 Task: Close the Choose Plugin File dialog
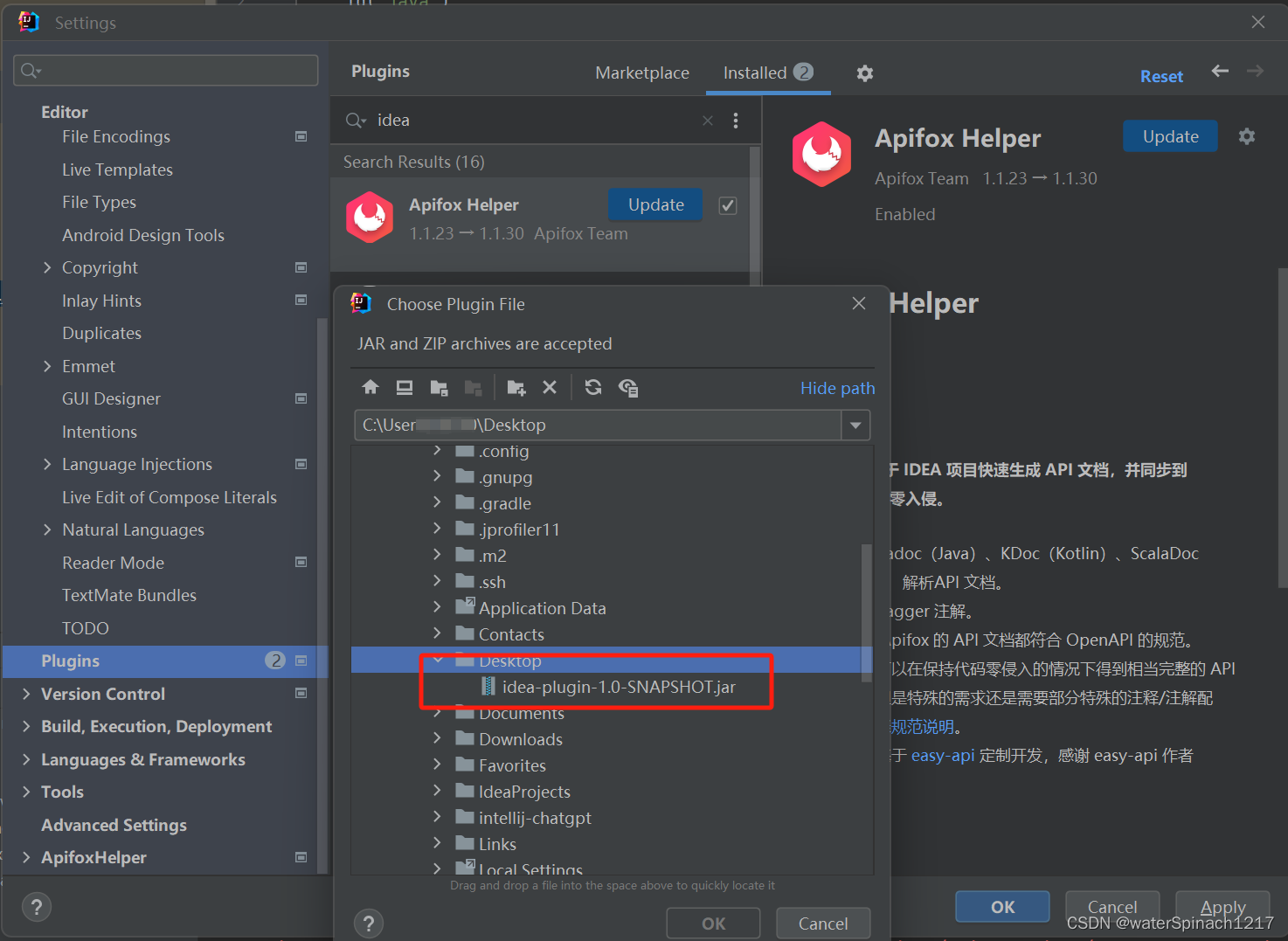(859, 303)
